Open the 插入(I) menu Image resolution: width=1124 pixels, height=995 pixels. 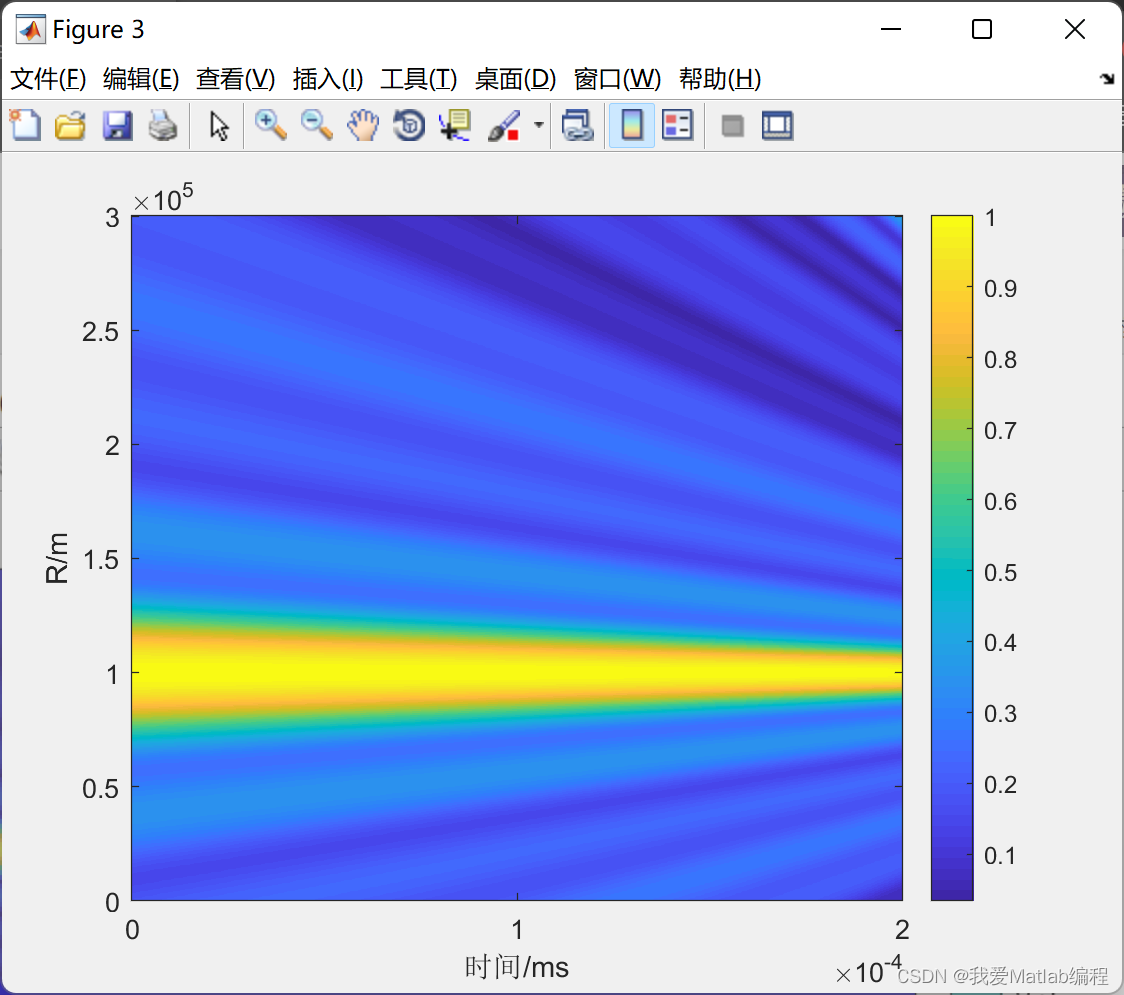[x=328, y=79]
